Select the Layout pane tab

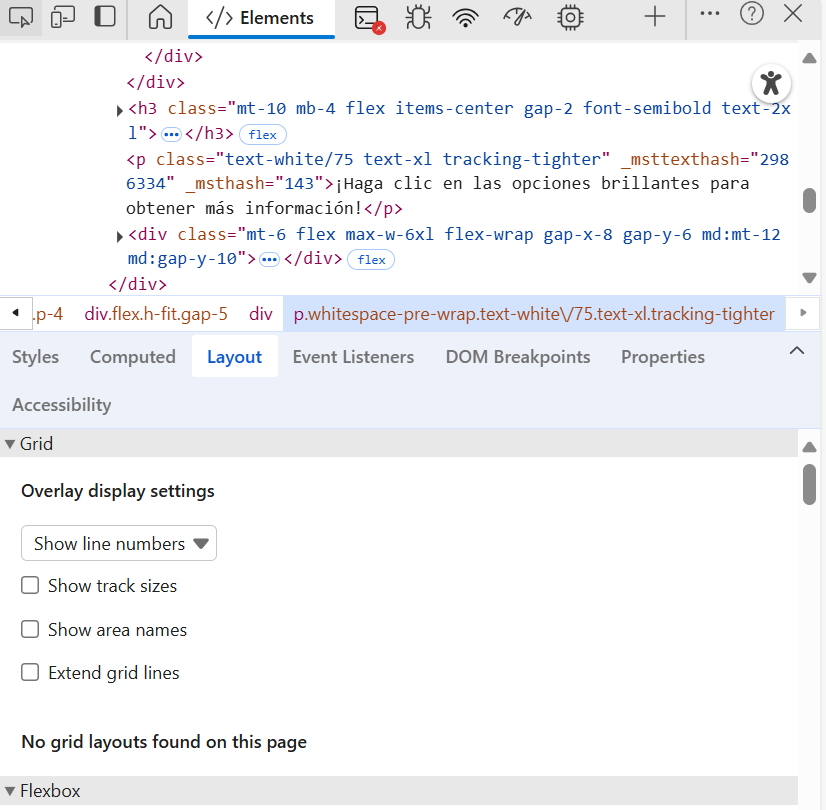234,357
